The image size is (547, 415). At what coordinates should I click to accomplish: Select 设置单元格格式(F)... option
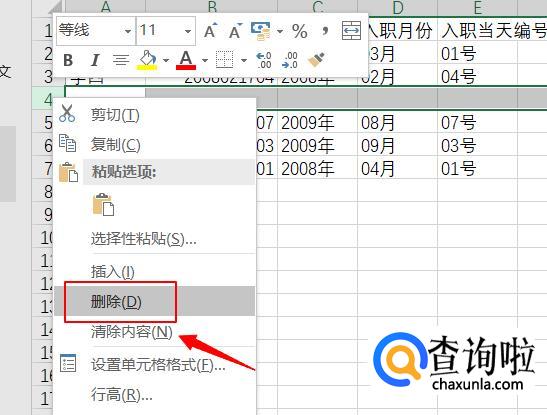click(158, 365)
